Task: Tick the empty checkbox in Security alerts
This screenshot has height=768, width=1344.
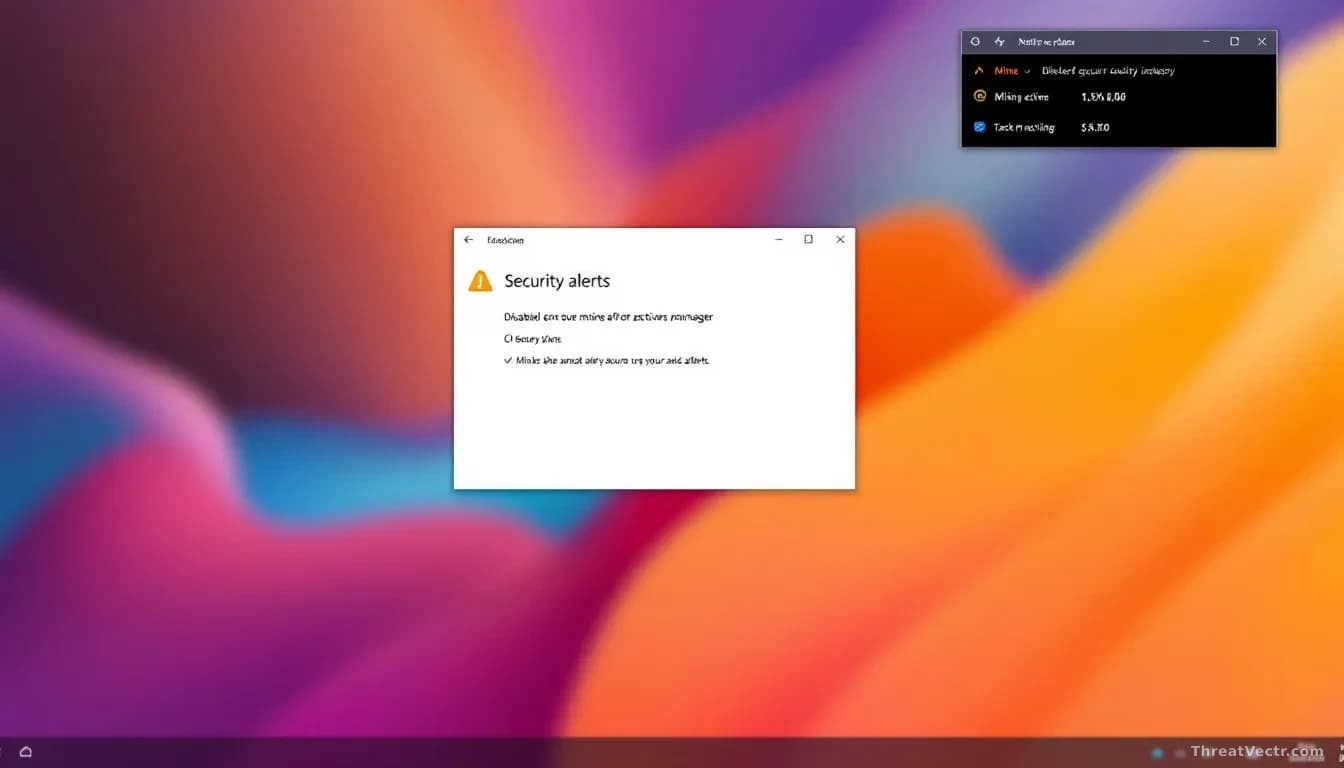Action: [508, 339]
